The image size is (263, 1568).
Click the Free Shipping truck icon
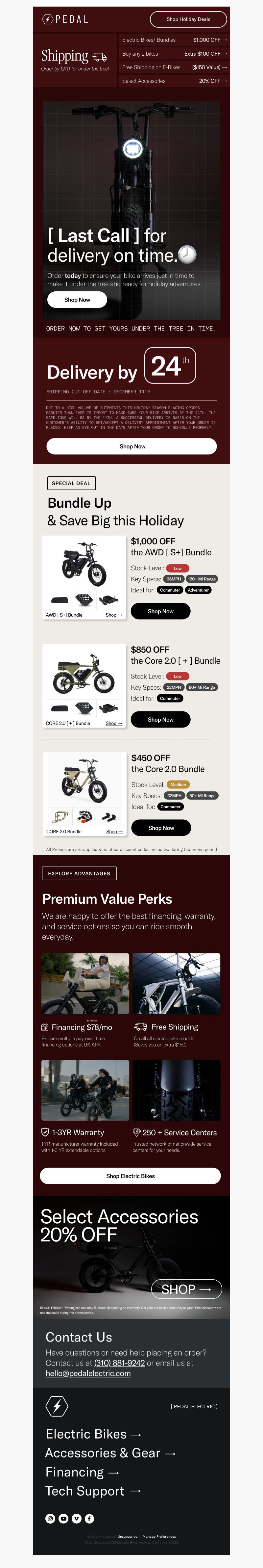[x=140, y=1027]
